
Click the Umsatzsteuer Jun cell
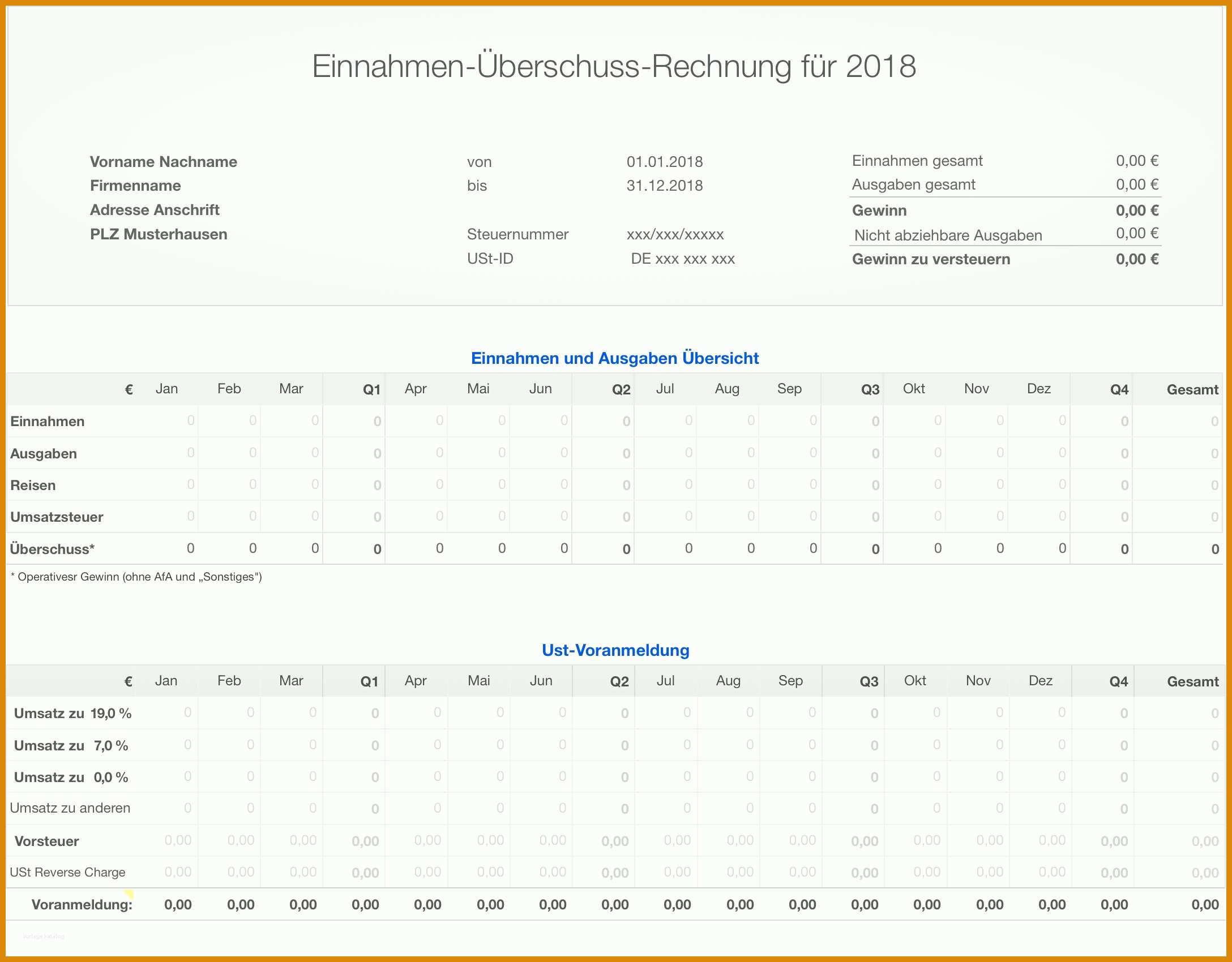541,516
